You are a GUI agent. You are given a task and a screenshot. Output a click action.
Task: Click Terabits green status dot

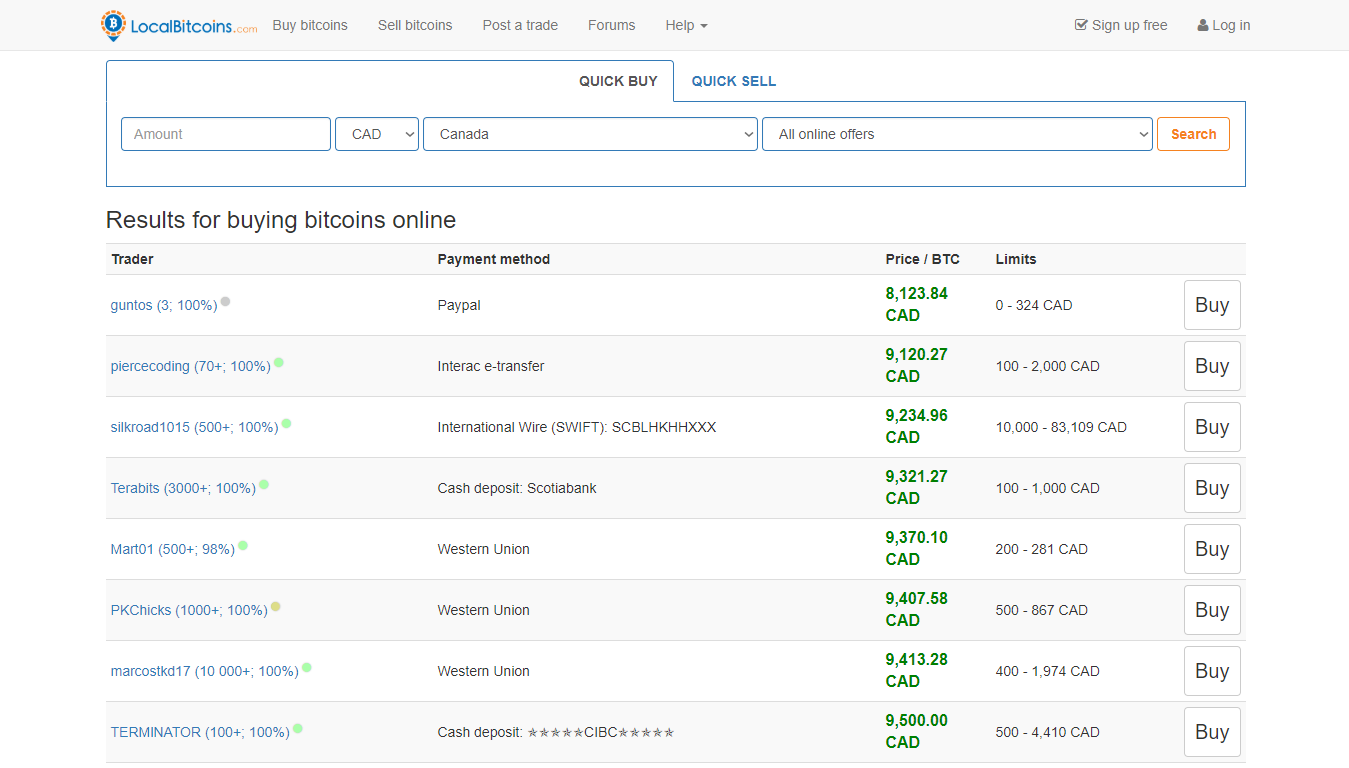pos(264,484)
